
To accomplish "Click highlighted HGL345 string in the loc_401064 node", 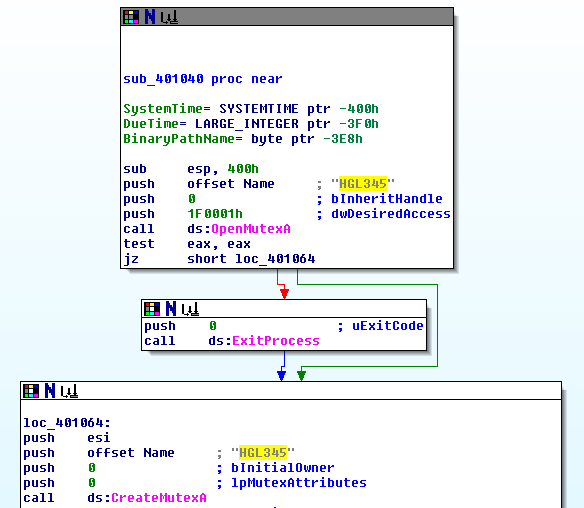I will pyautogui.click(x=263, y=453).
